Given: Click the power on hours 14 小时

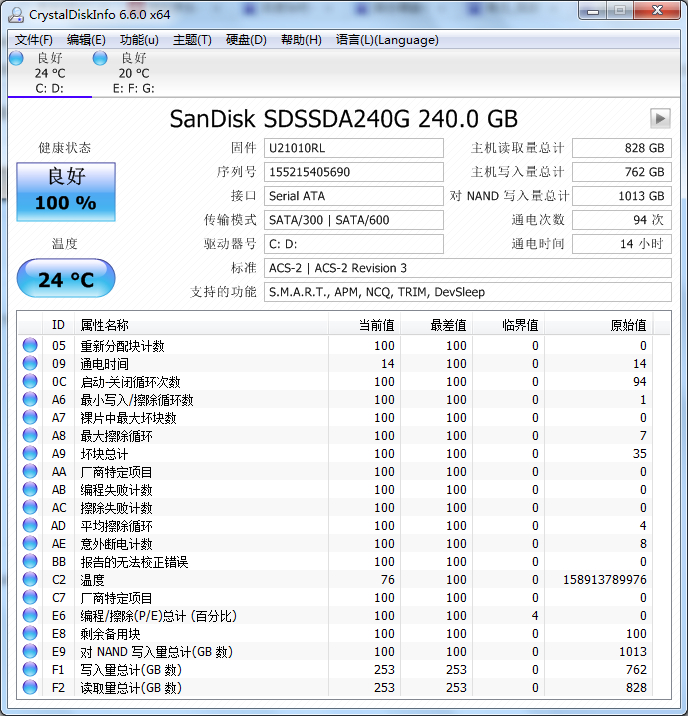Looking at the screenshot, I should 622,244.
